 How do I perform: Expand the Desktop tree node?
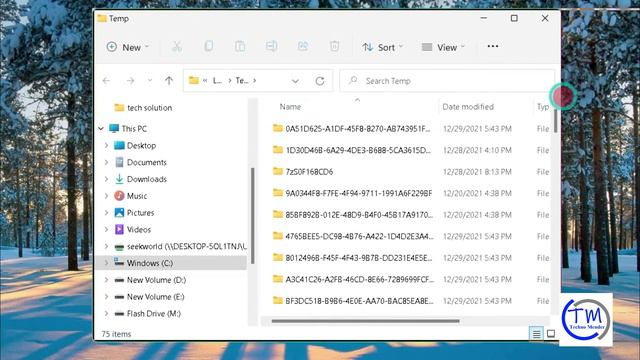point(106,145)
